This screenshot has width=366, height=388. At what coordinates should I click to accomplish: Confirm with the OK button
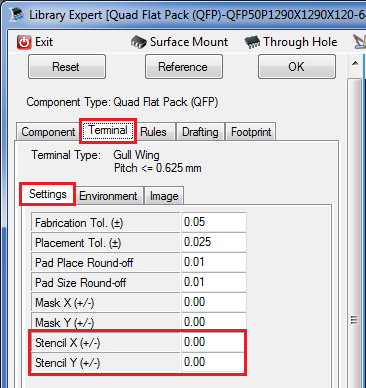click(x=297, y=67)
